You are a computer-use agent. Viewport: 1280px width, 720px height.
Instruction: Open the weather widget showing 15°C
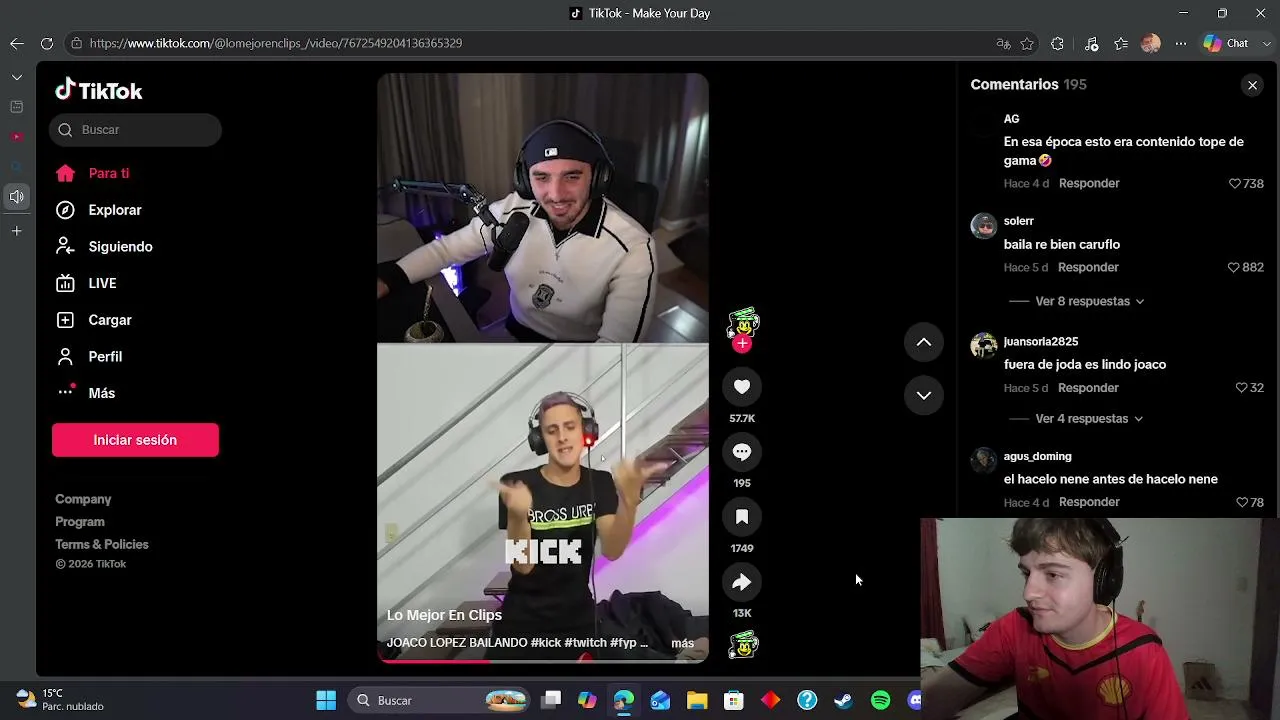[60, 700]
